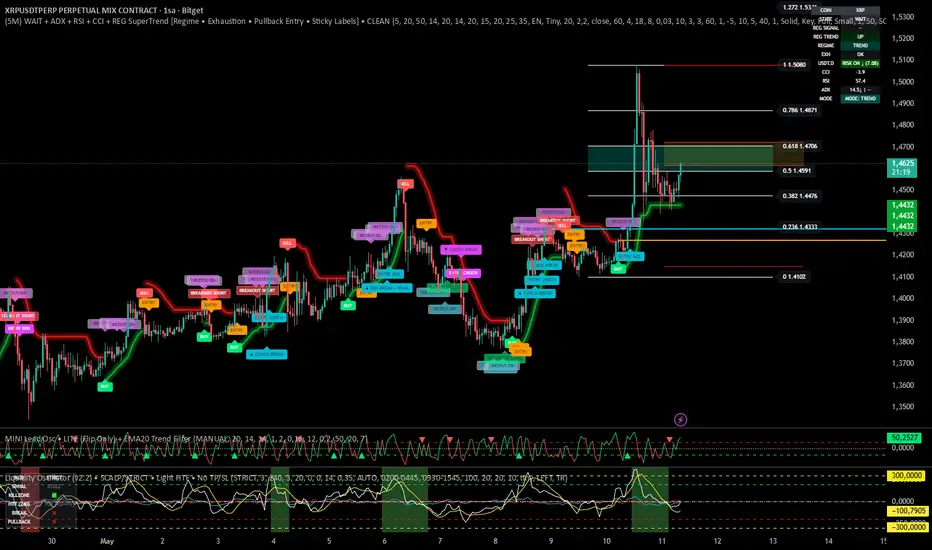Click the date 10 on the time axis
932x550 pixels.
coord(606,541)
